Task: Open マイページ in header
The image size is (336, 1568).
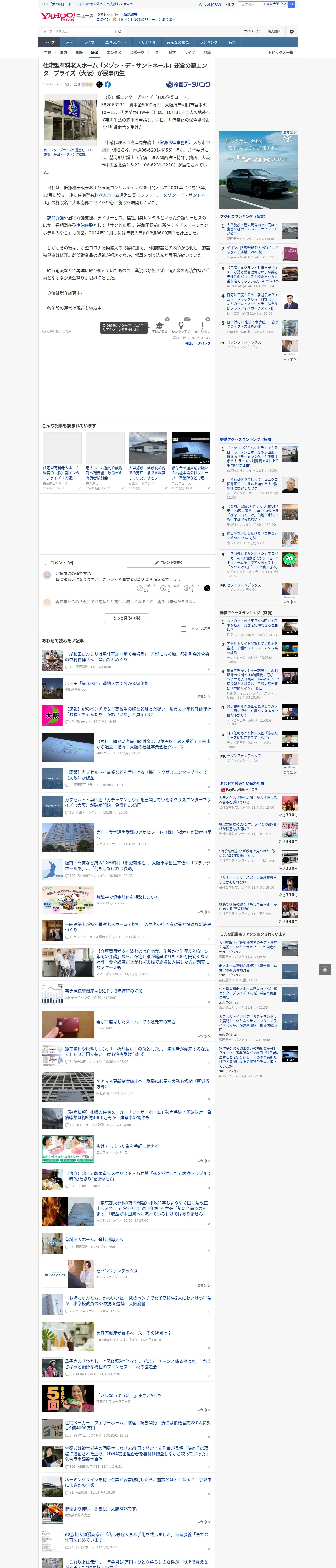Action: [x=252, y=32]
